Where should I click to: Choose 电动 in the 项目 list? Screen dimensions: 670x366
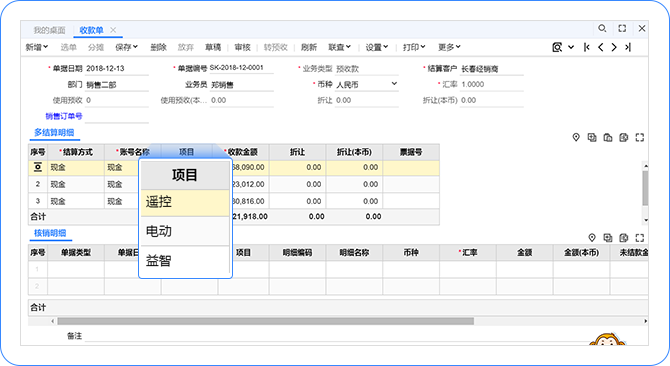coord(185,231)
